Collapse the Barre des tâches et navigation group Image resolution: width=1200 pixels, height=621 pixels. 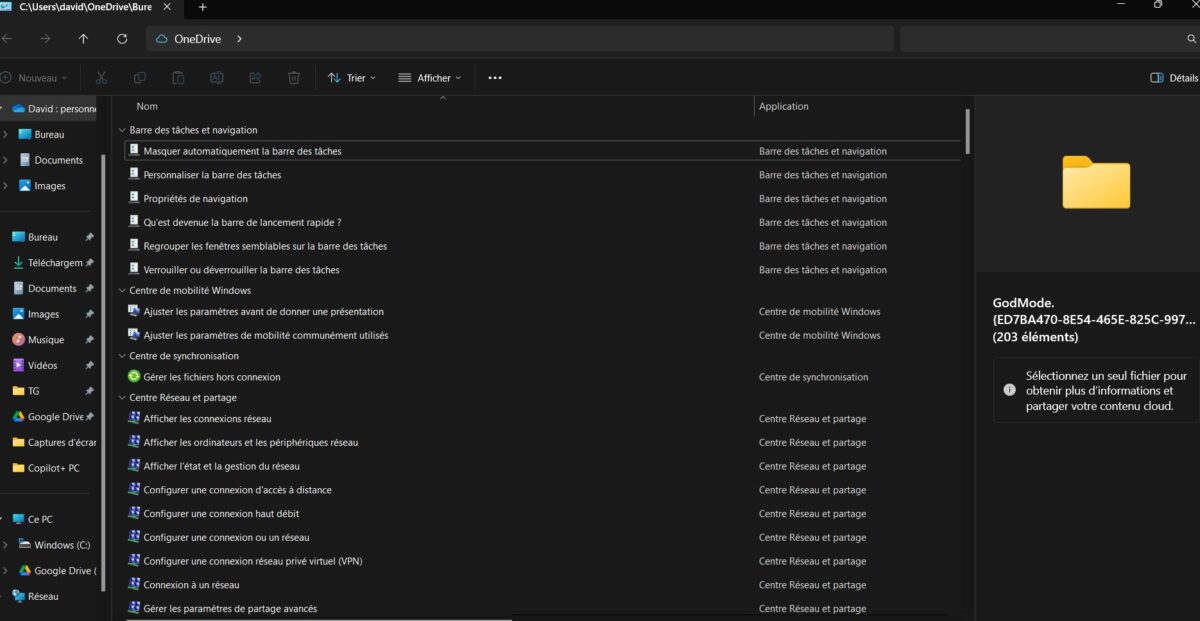[122, 130]
